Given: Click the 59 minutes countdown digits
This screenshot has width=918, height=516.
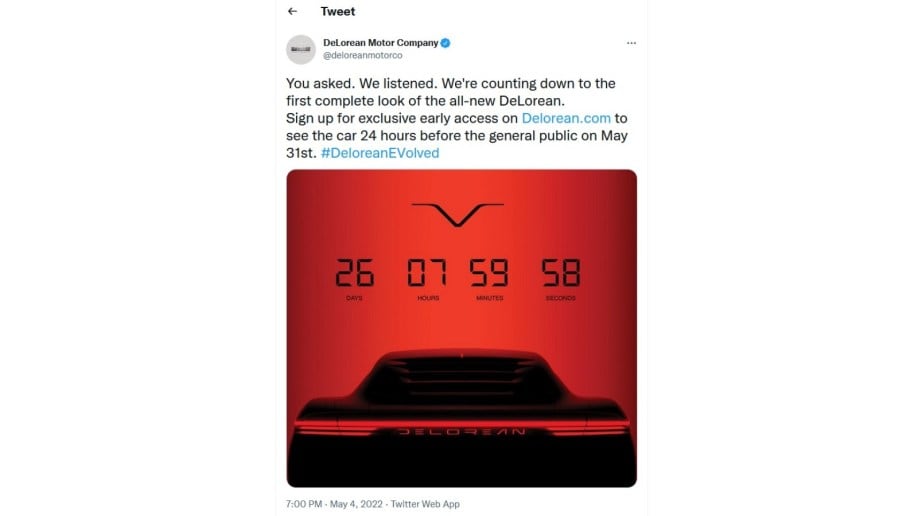Looking at the screenshot, I should click(x=489, y=272).
